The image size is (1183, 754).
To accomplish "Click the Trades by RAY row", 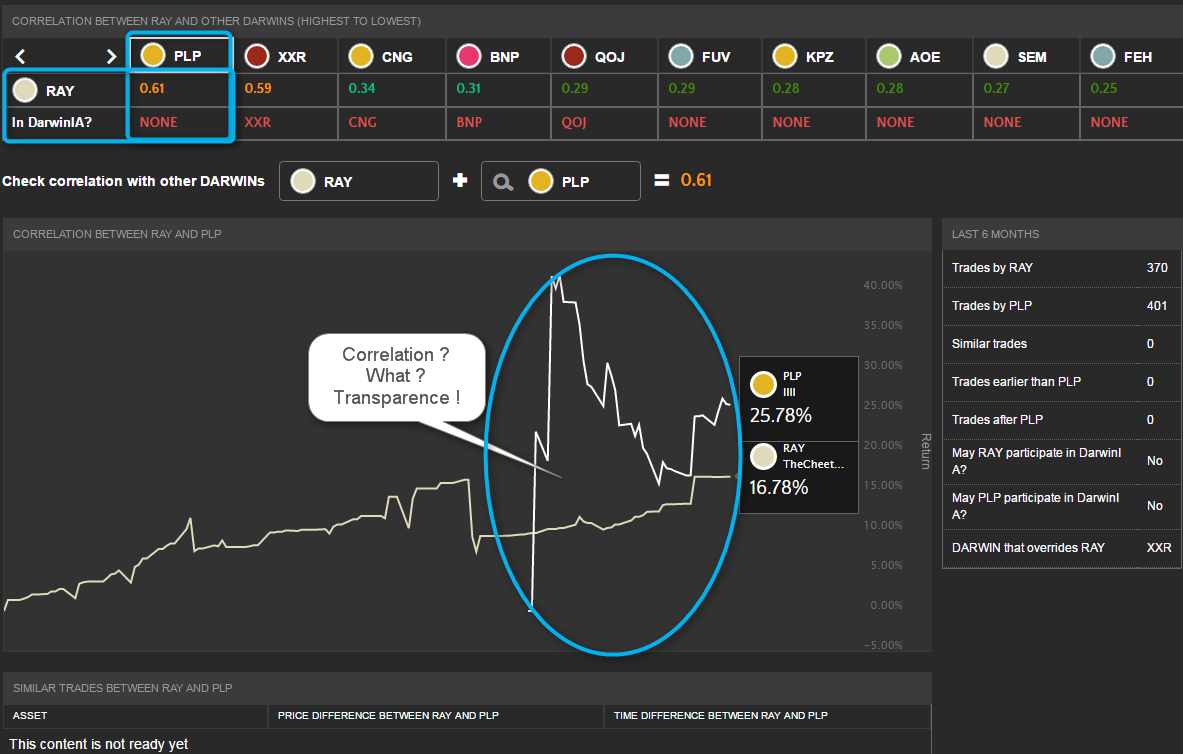I will click(1062, 268).
